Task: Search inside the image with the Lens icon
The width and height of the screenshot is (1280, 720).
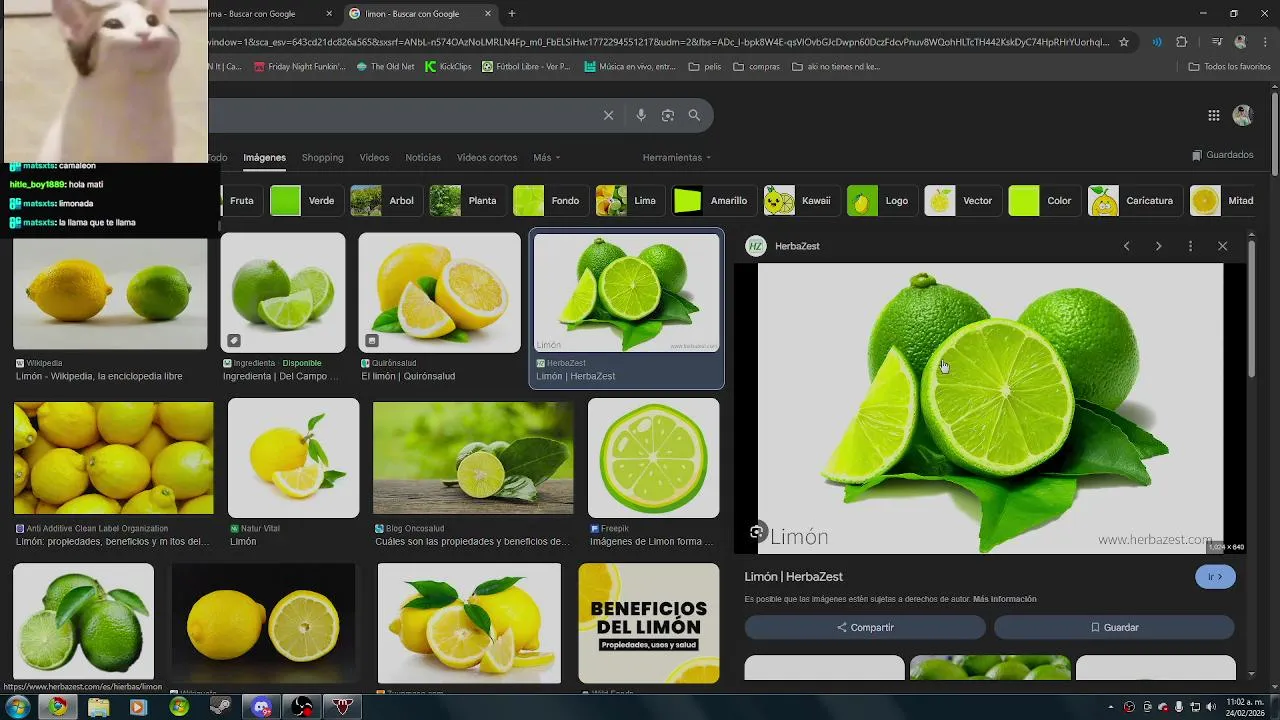Action: pyautogui.click(x=757, y=532)
